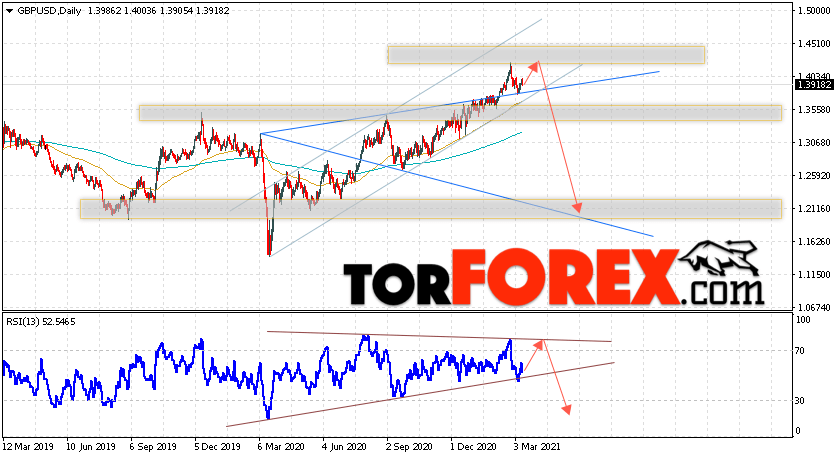The width and height of the screenshot is (838, 458).
Task: Select the RSI(13) 52.5465 indicator label
Action: click(x=41, y=322)
